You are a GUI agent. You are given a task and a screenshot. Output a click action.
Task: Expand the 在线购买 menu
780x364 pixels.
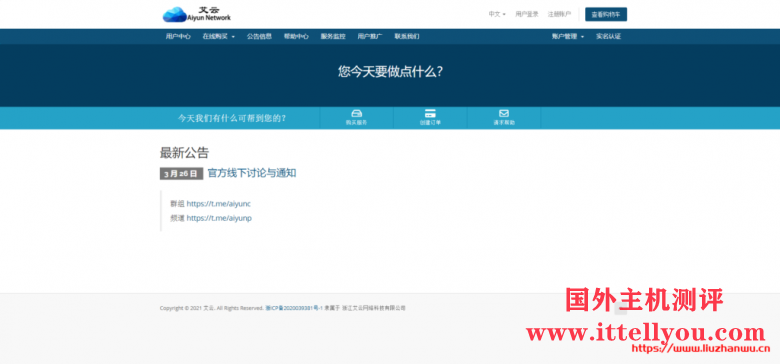click(218, 36)
